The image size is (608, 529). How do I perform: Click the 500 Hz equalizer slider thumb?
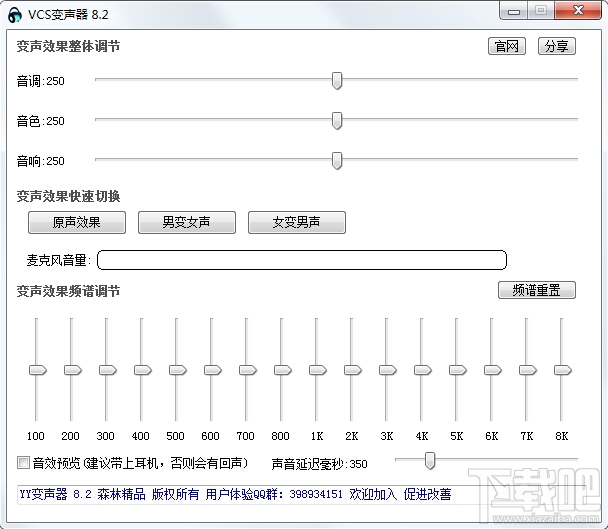tap(178, 370)
